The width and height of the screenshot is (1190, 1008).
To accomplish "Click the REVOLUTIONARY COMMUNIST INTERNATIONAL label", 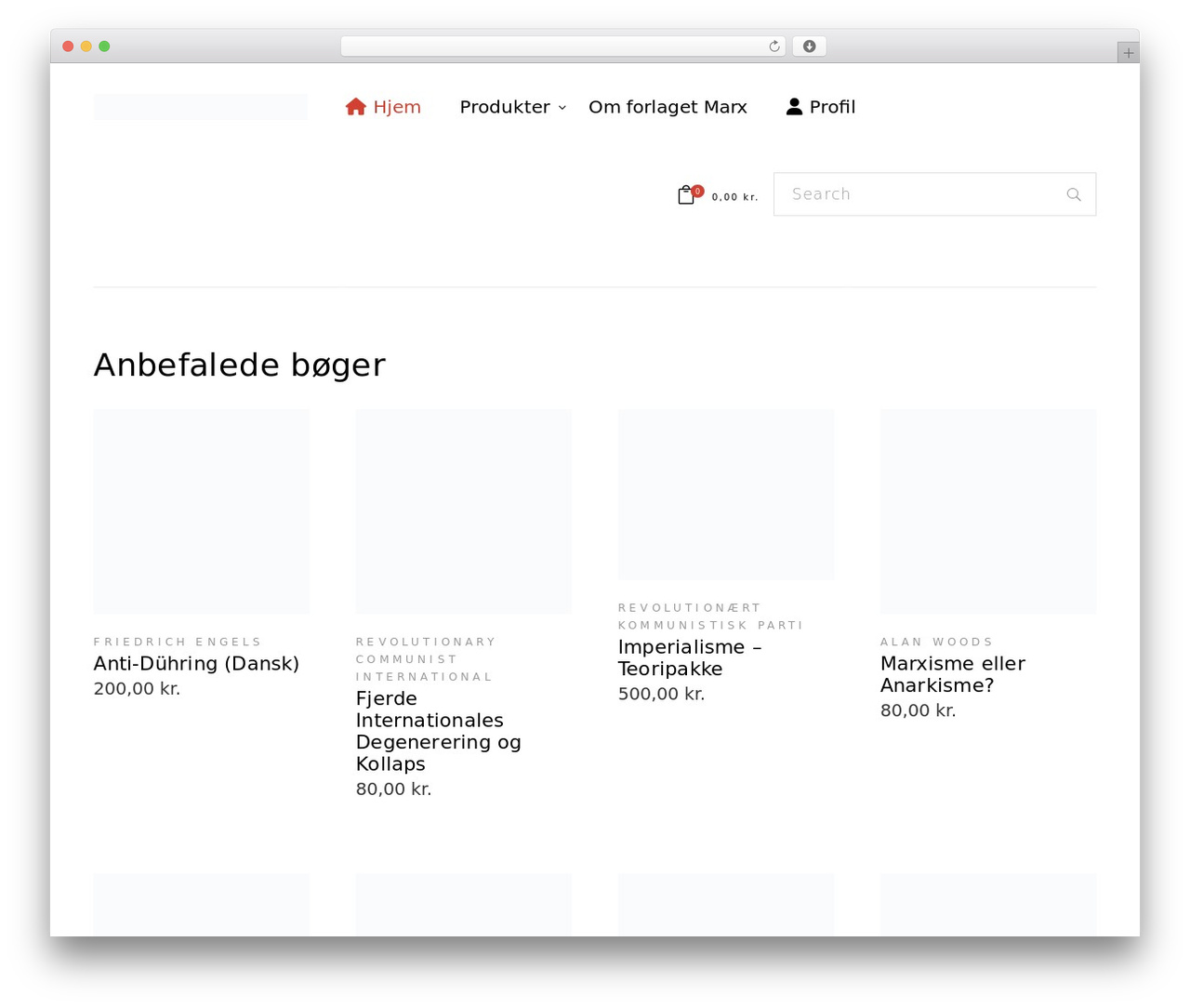I will coord(426,659).
